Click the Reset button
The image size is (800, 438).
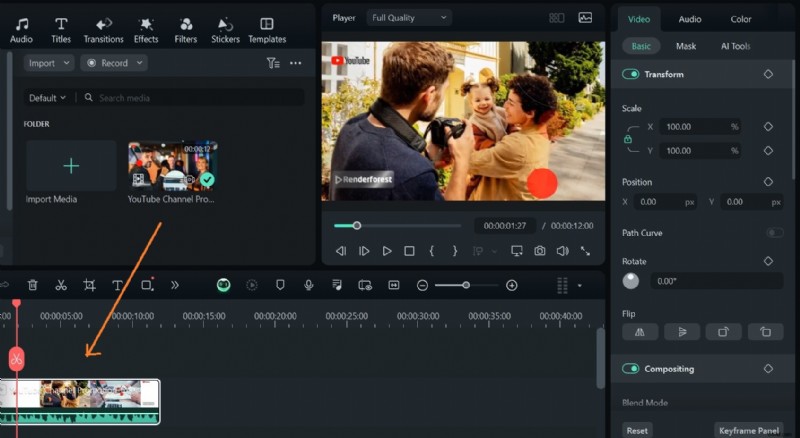[637, 430]
